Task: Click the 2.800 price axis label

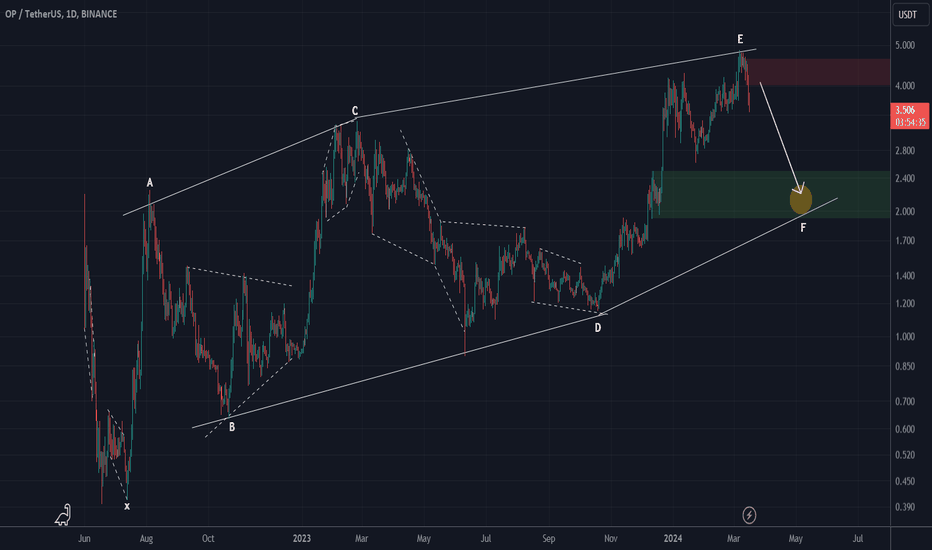Action: [905, 150]
